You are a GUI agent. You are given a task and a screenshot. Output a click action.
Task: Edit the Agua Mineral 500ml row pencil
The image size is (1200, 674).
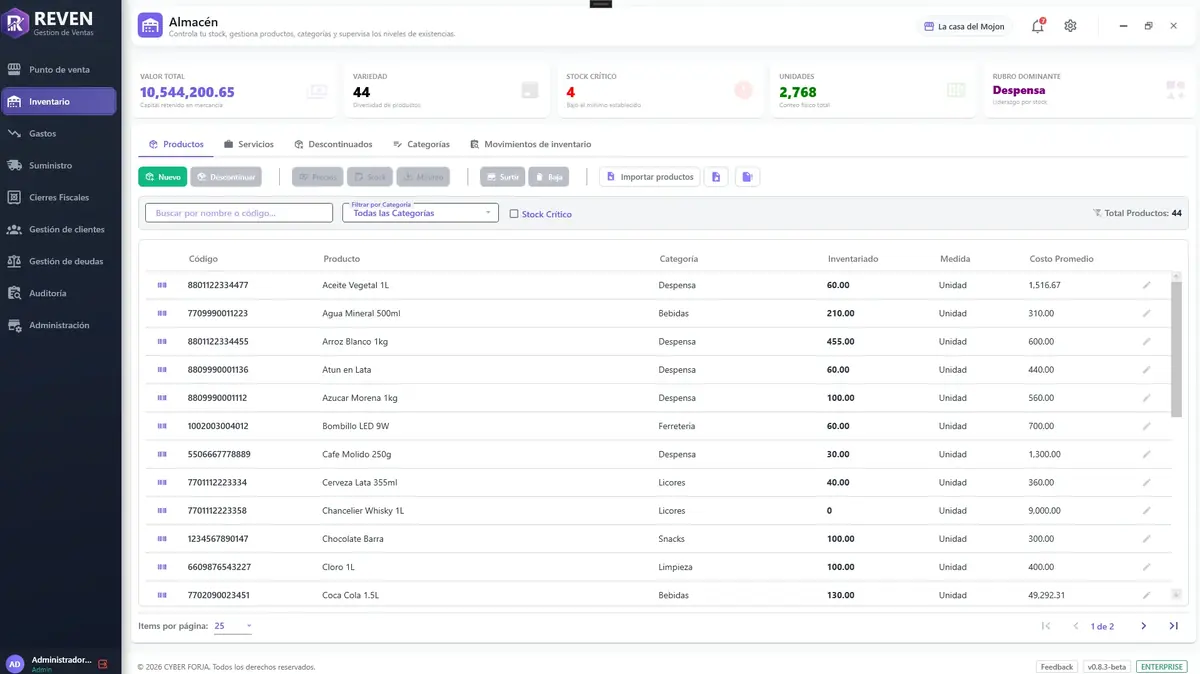(1147, 313)
